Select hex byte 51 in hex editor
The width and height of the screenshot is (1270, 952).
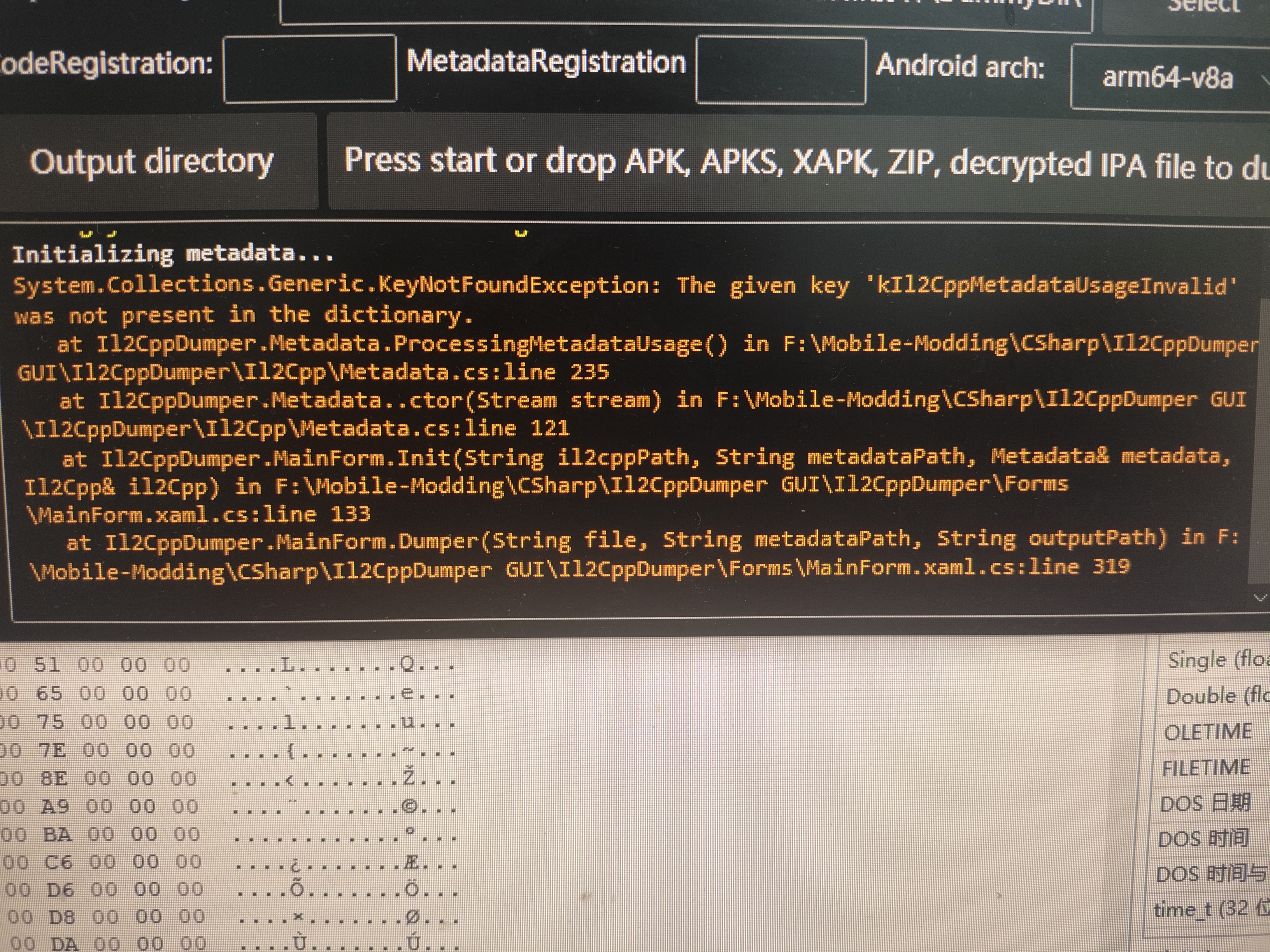pos(47,665)
